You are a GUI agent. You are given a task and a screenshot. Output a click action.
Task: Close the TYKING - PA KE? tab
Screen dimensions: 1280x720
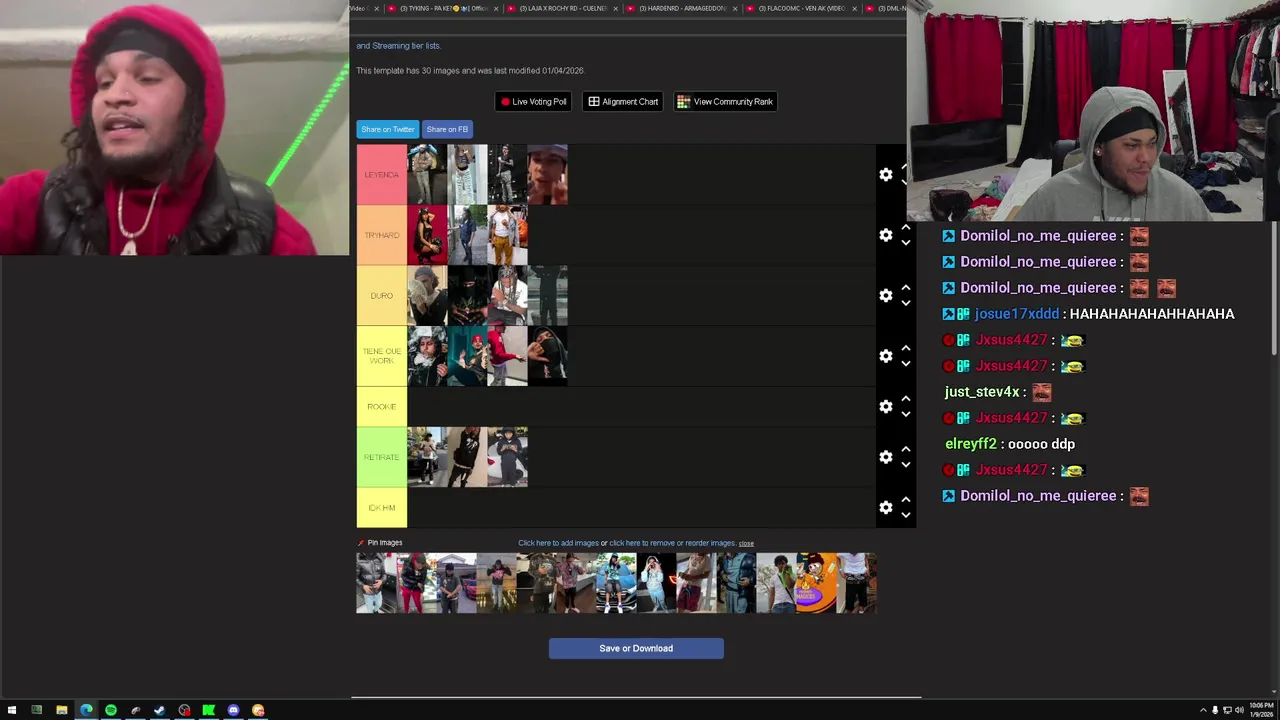(496, 9)
